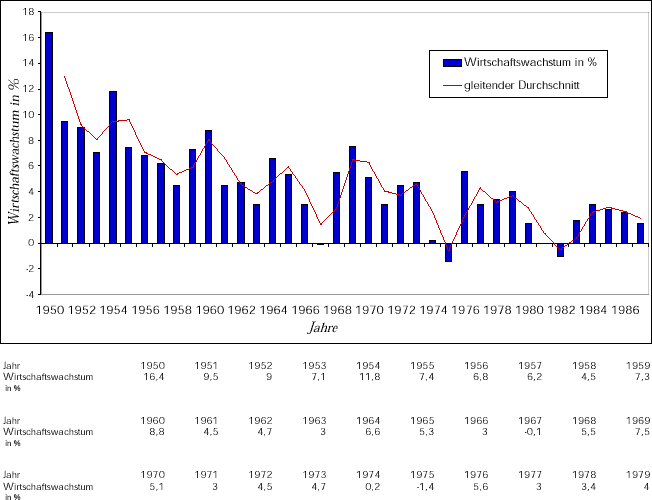Viewport: 652px width, 500px height.
Task: Click the '1969' year cell in the table
Action: 638,420
